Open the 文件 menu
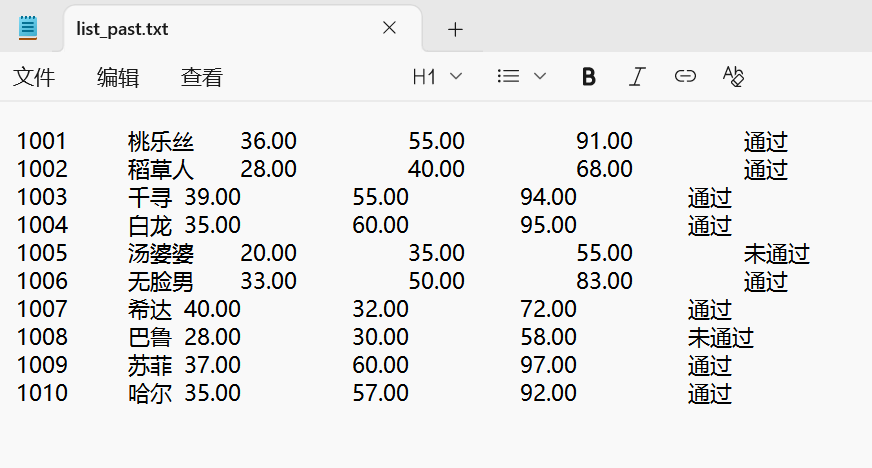 pyautogui.click(x=34, y=77)
